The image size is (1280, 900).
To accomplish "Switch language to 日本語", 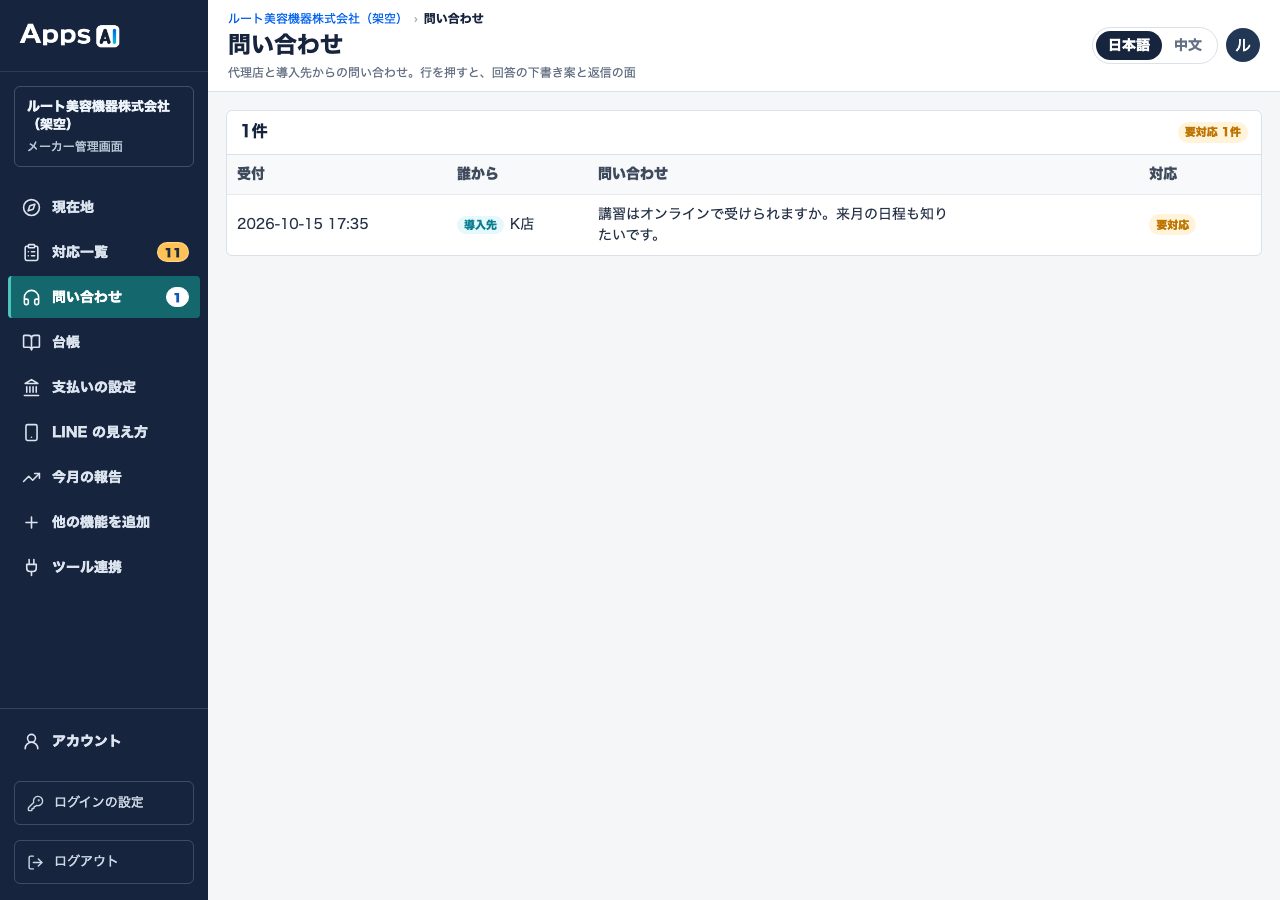I will 1129,45.
